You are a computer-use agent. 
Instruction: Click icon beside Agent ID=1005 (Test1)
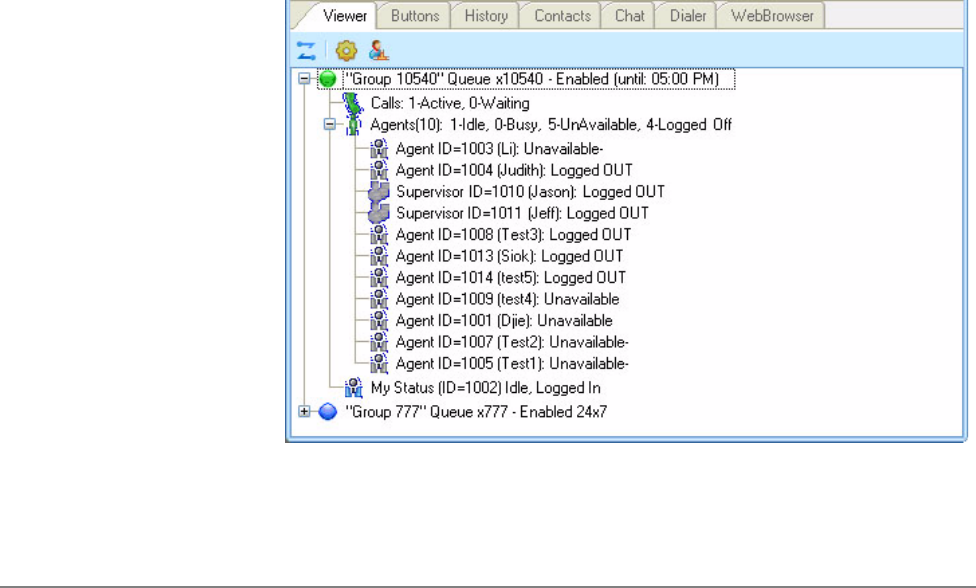pos(378,363)
